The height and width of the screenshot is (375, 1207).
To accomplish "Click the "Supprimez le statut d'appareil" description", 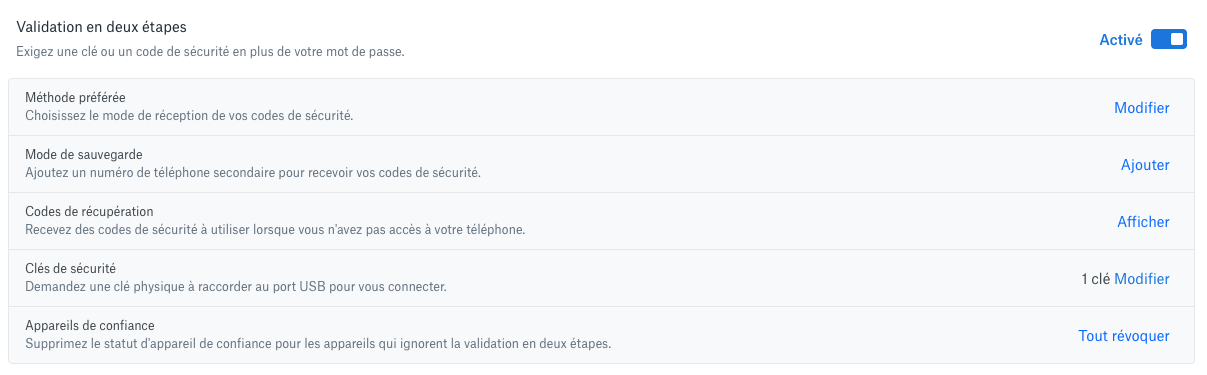I will (318, 344).
